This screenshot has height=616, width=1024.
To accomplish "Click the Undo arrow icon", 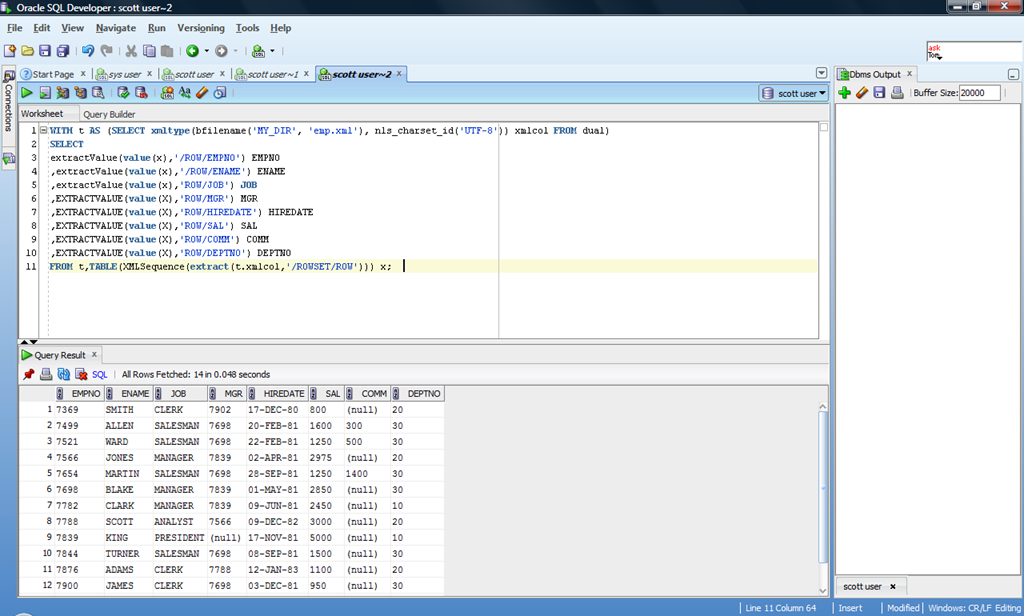I will (88, 51).
